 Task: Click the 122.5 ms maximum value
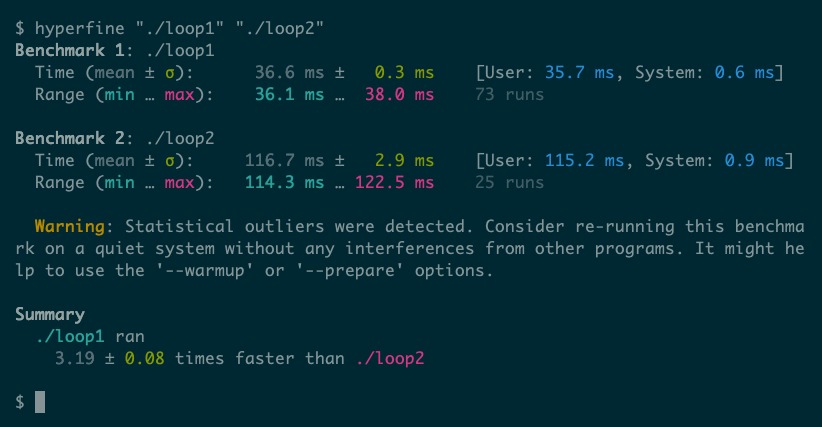tap(395, 182)
